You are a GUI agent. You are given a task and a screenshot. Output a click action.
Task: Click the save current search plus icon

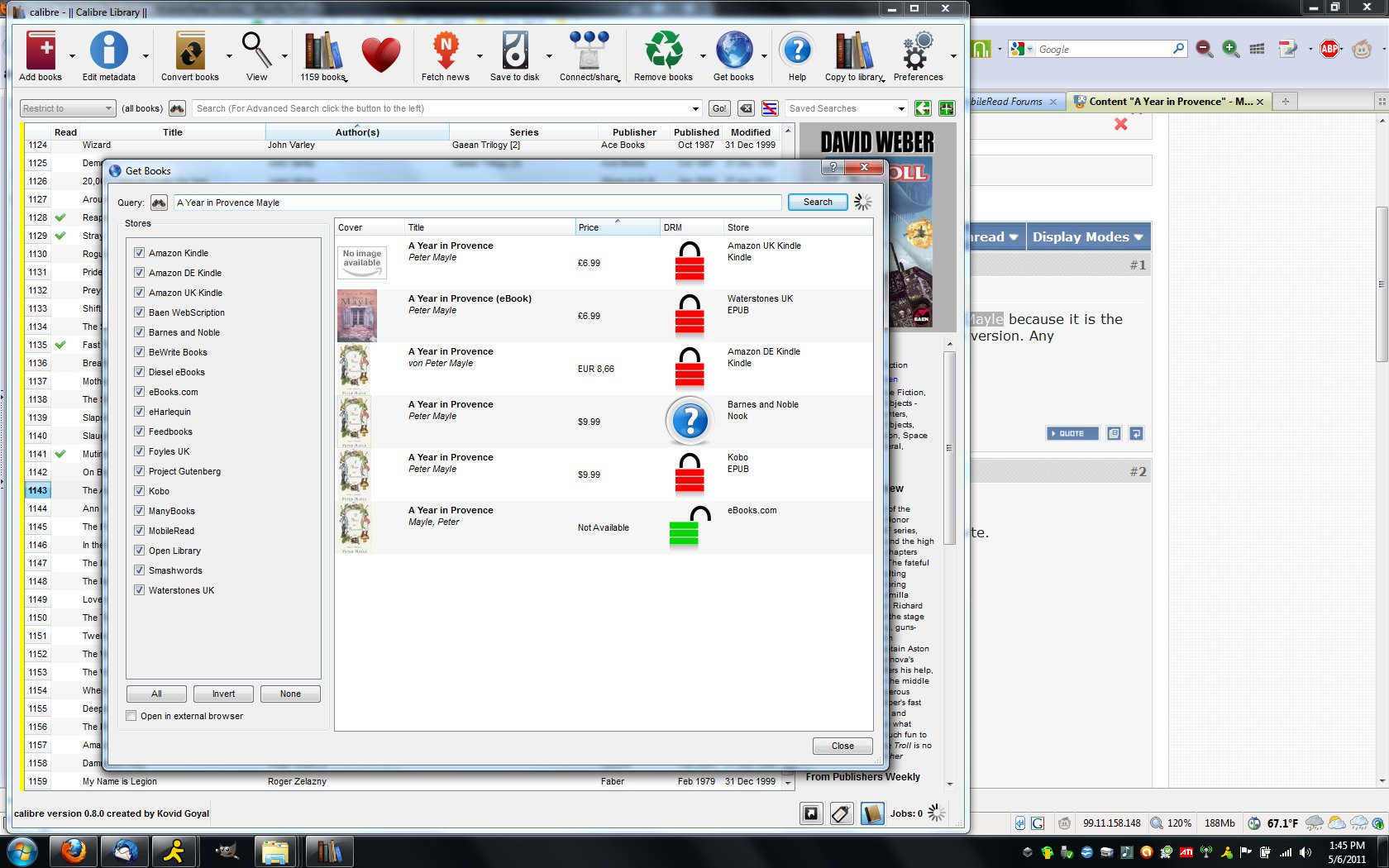click(x=947, y=108)
